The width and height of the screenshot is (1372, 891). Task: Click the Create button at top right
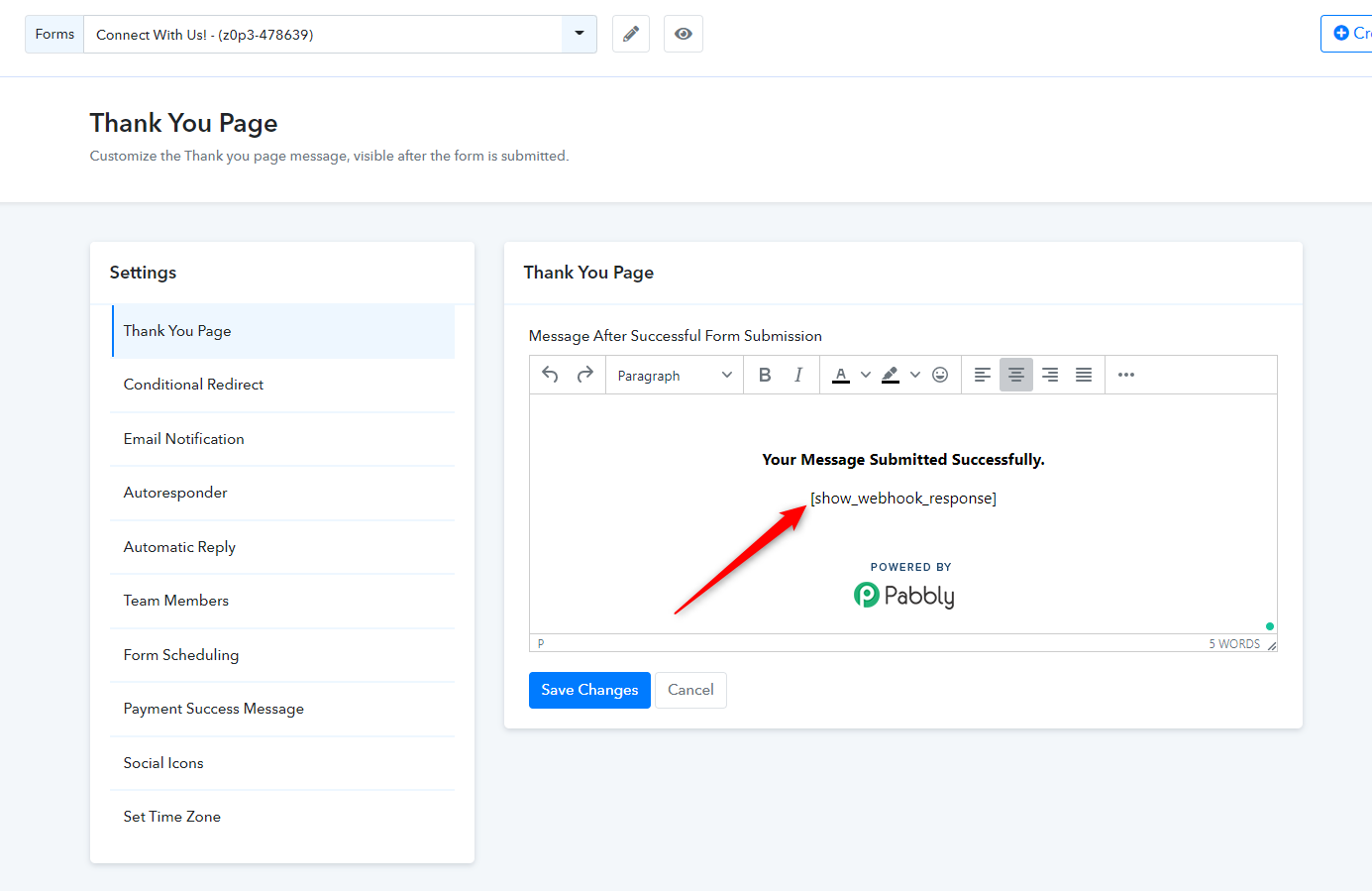tap(1348, 34)
